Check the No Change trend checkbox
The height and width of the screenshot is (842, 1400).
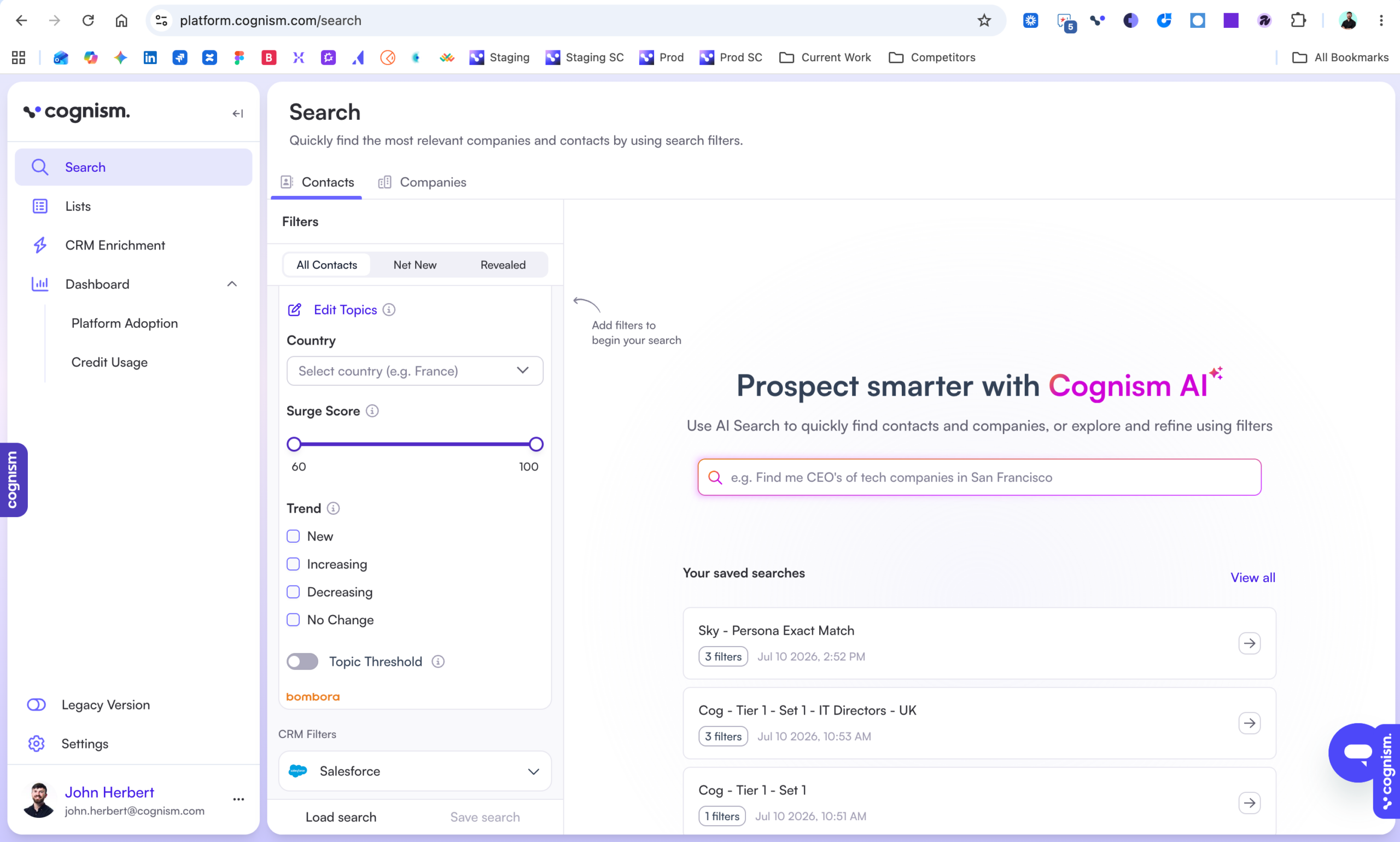tap(293, 619)
